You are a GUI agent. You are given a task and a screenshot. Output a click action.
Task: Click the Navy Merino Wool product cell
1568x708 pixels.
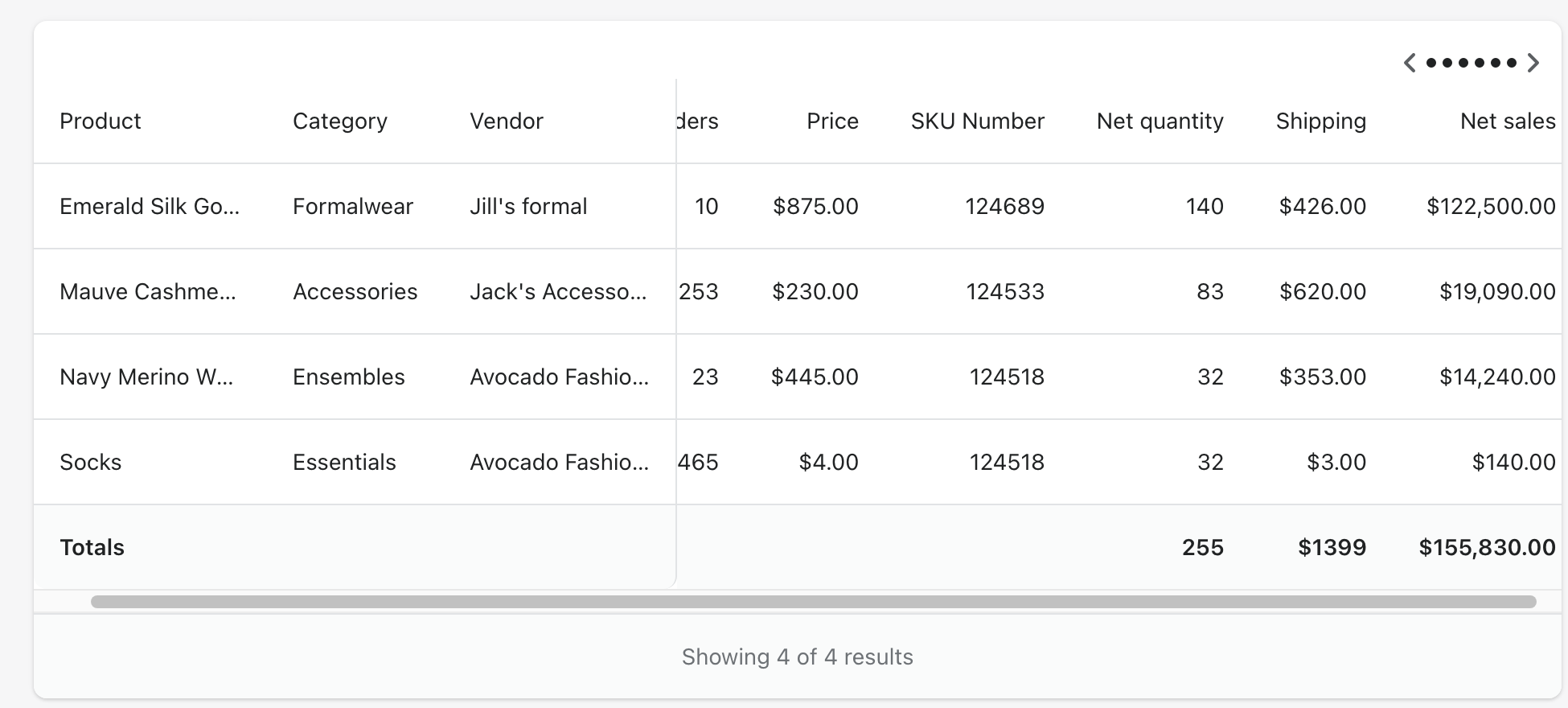click(146, 377)
